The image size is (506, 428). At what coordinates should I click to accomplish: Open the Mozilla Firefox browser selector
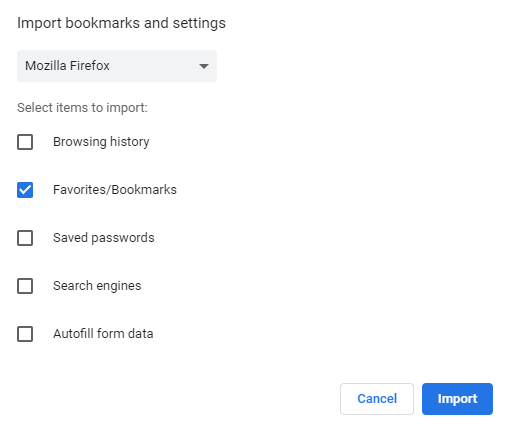pyautogui.click(x=117, y=66)
